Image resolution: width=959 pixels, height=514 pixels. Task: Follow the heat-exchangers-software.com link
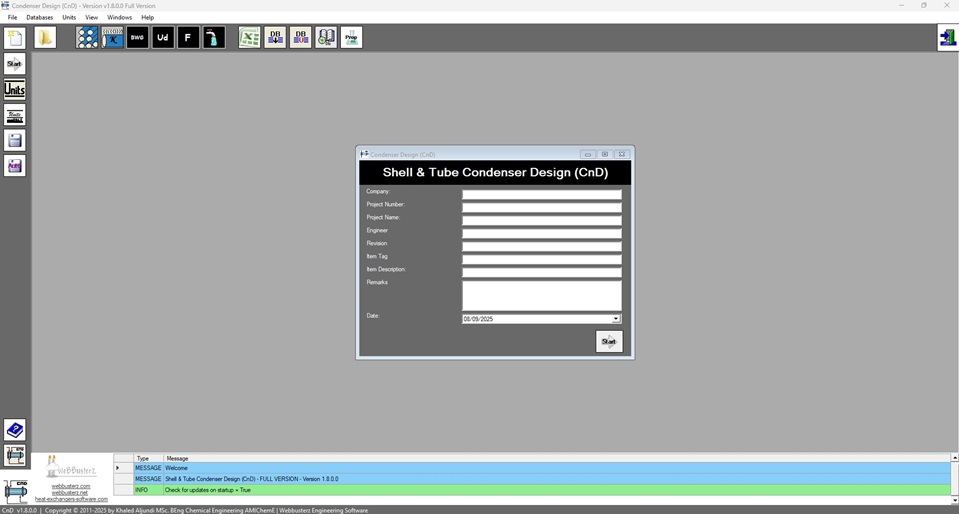point(71,499)
